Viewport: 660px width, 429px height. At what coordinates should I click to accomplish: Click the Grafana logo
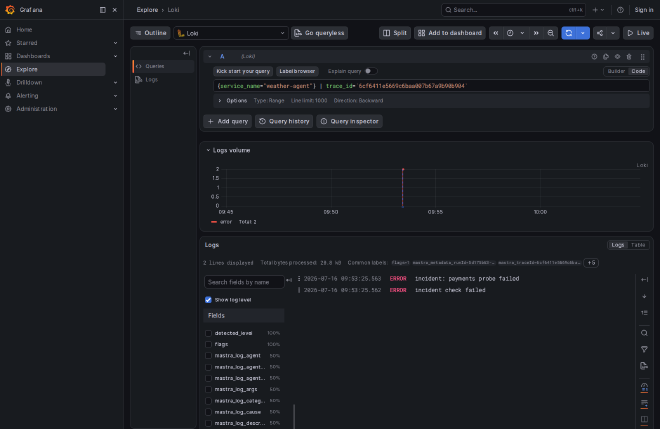coord(10,10)
